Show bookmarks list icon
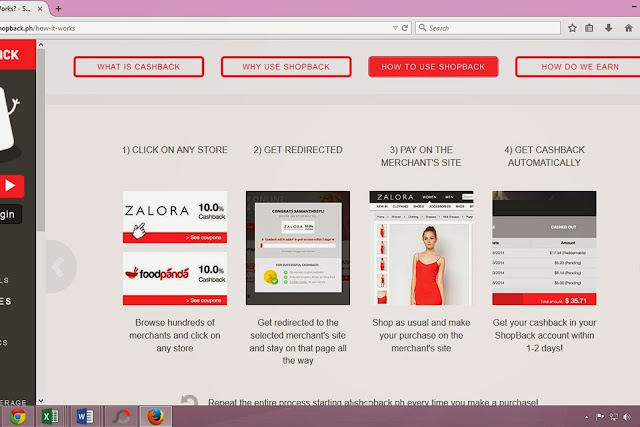 click(589, 28)
